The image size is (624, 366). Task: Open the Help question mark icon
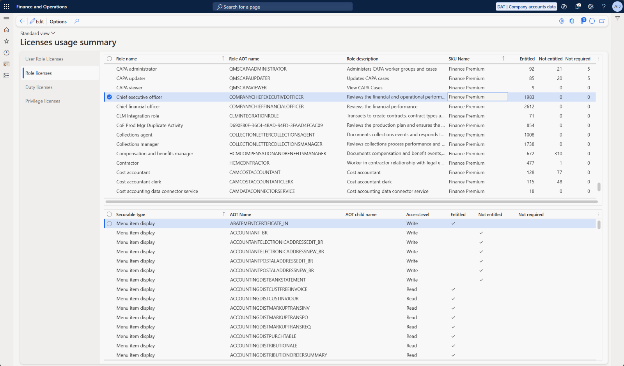click(x=603, y=6)
